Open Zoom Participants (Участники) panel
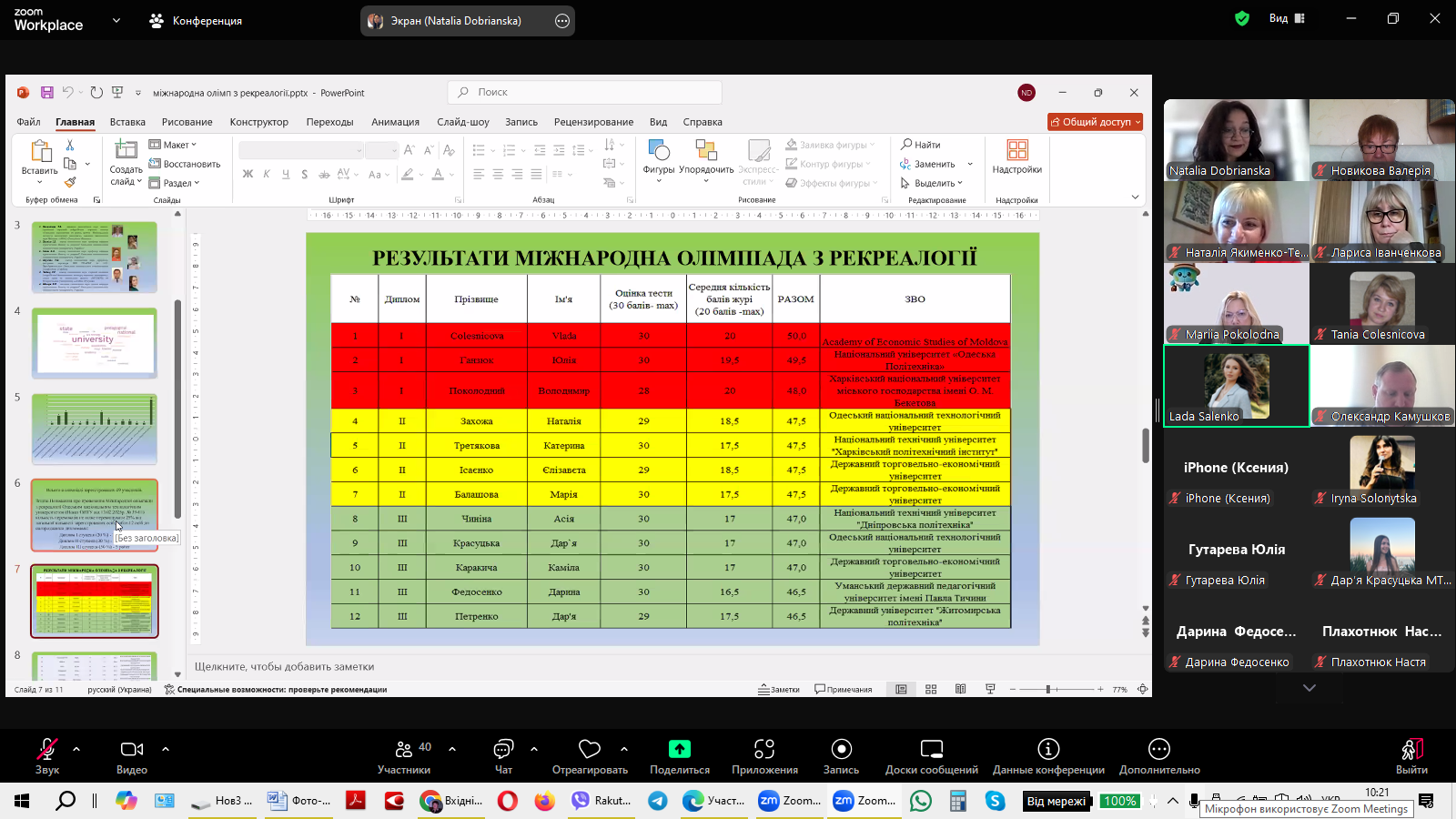1456x819 pixels. click(x=404, y=749)
